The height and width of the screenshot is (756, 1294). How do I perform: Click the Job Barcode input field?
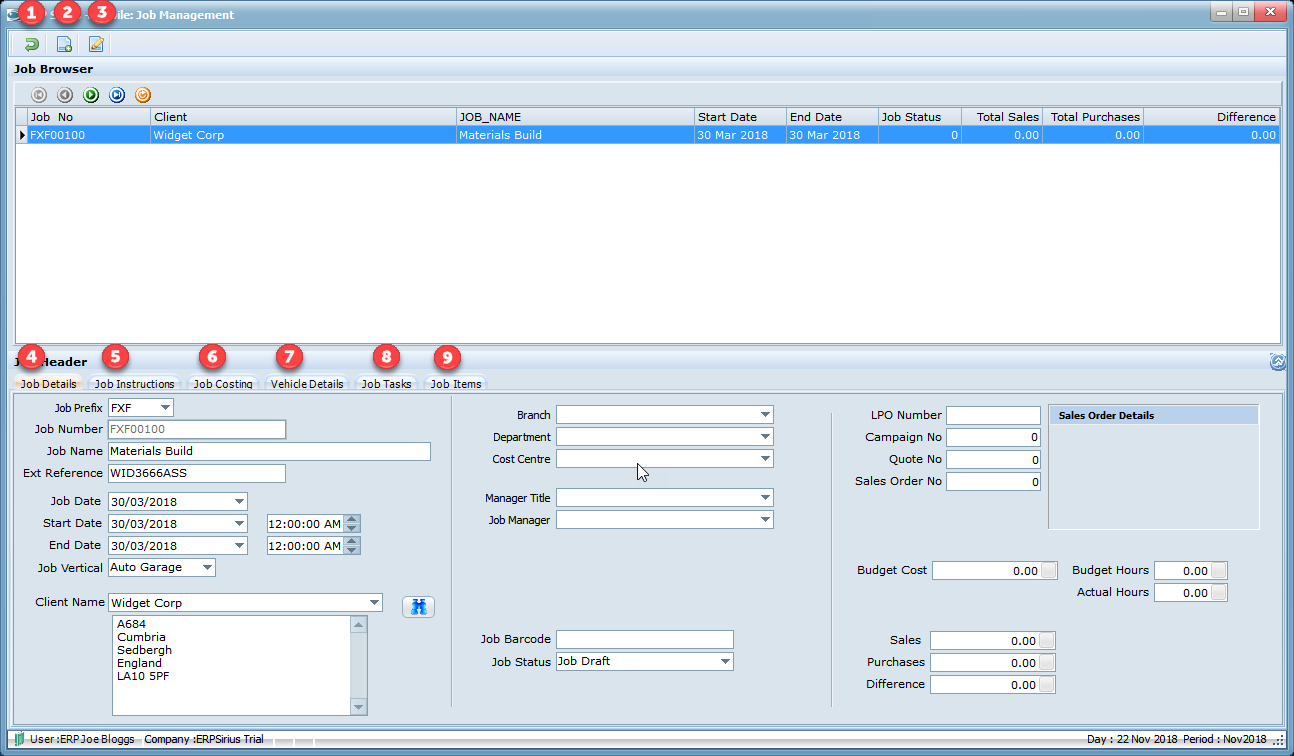click(x=645, y=639)
